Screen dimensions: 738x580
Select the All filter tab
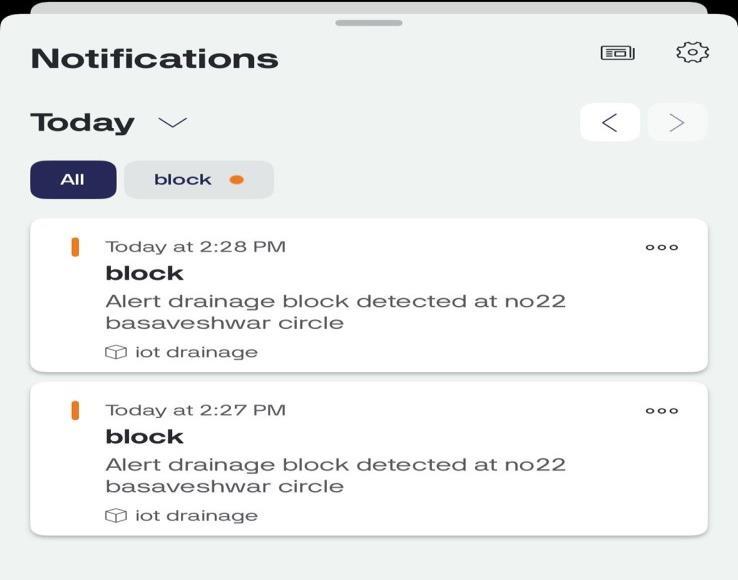73,180
